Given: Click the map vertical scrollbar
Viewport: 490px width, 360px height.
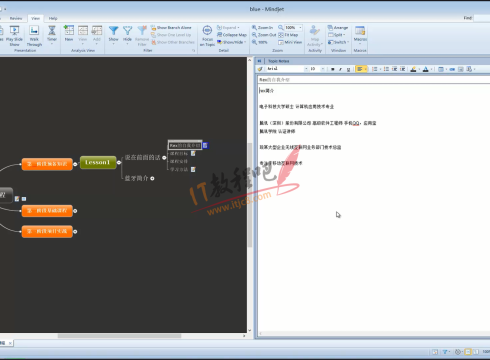Looking at the screenshot, I should tap(250, 195).
